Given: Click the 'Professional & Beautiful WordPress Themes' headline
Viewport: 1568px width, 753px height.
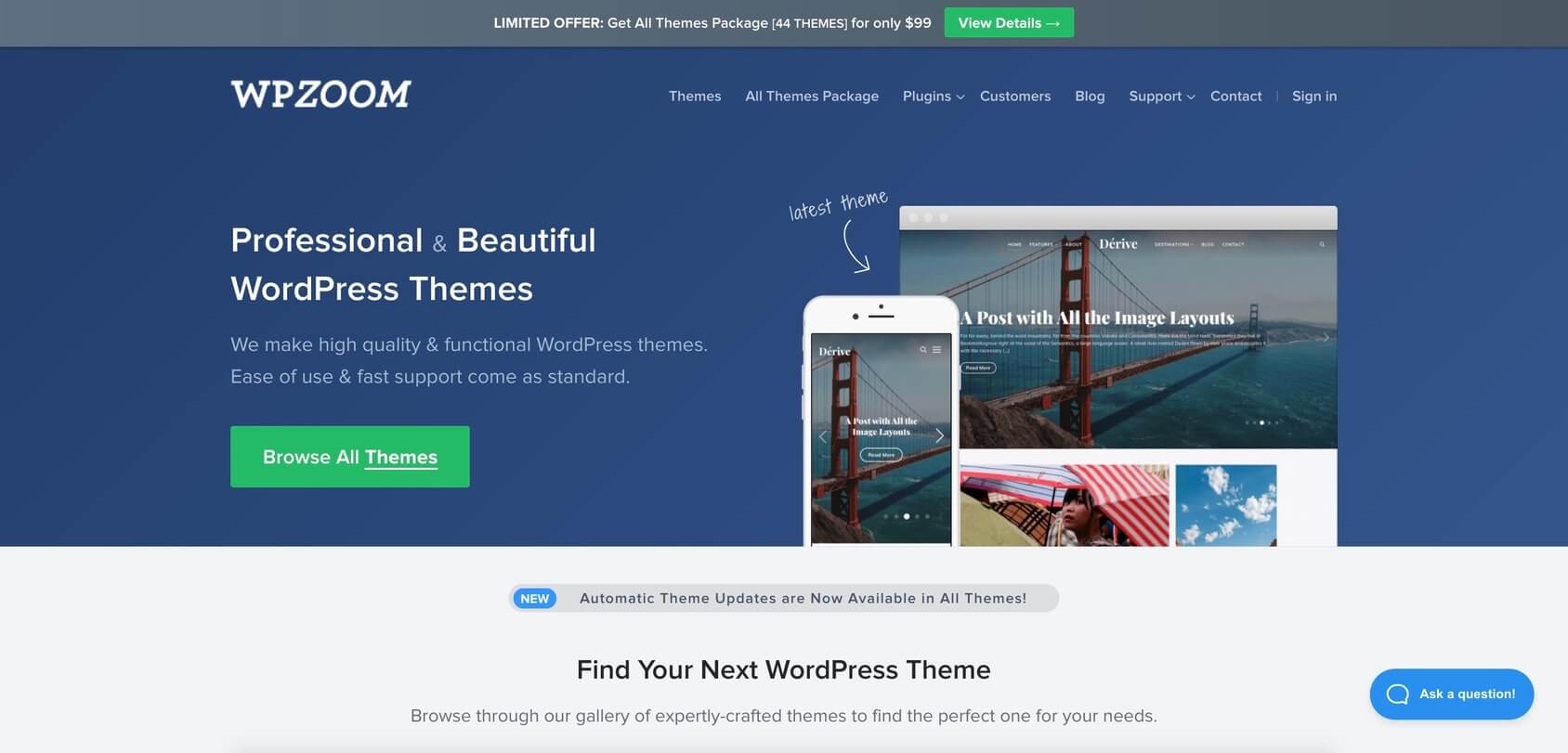Looking at the screenshot, I should point(413,264).
